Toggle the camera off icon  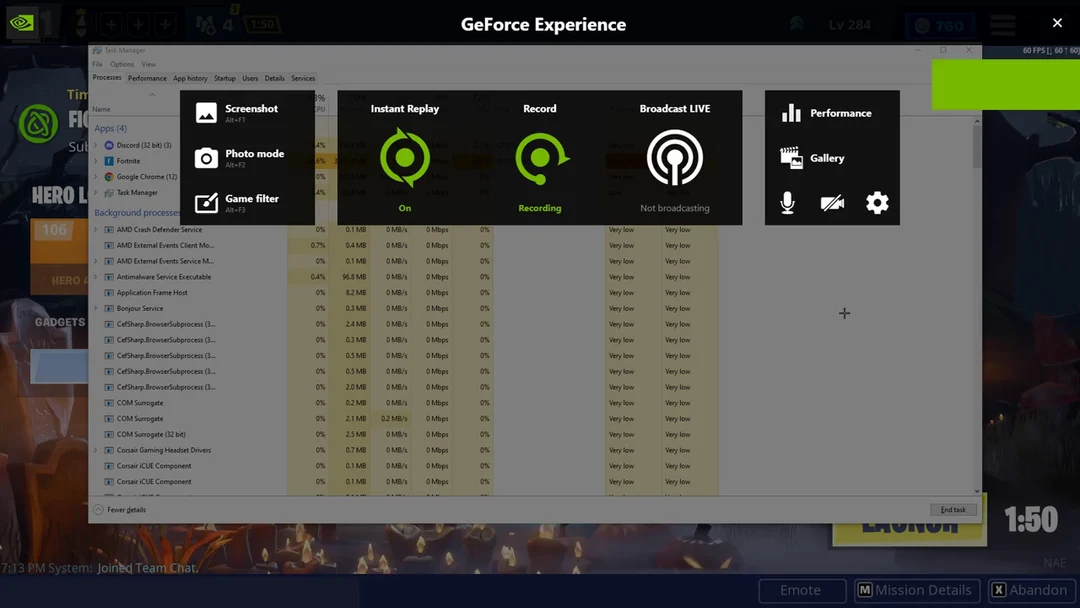pyautogui.click(x=832, y=203)
